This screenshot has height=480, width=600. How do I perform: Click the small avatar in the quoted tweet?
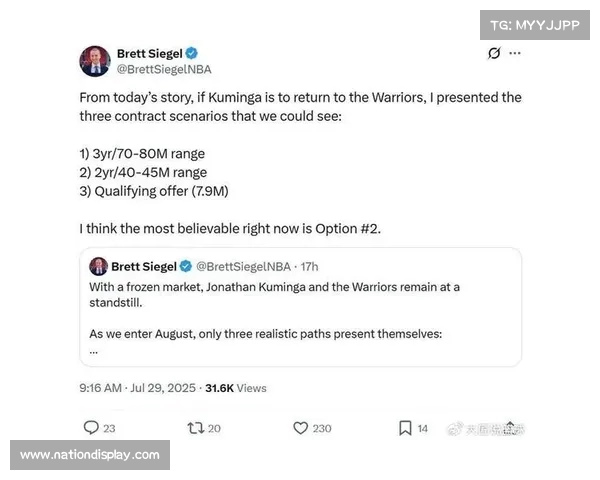pyautogui.click(x=98, y=266)
